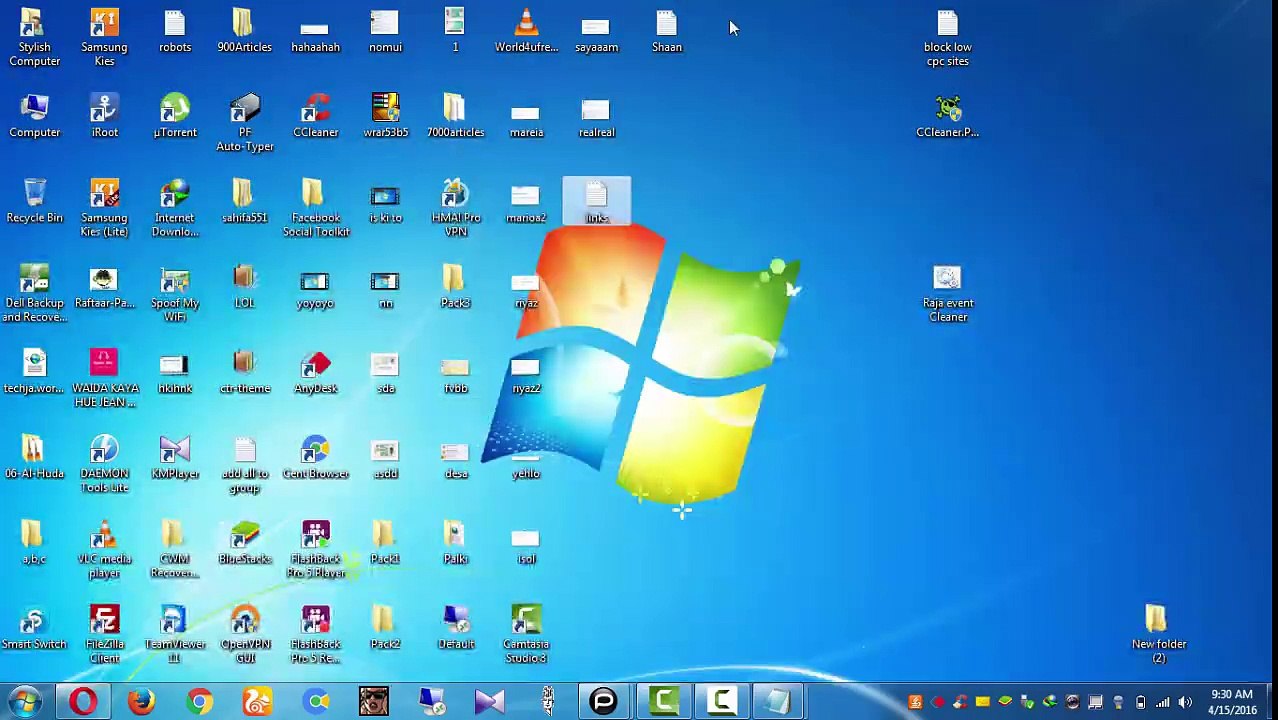Open Internet Download Manager shortcut

(175, 208)
